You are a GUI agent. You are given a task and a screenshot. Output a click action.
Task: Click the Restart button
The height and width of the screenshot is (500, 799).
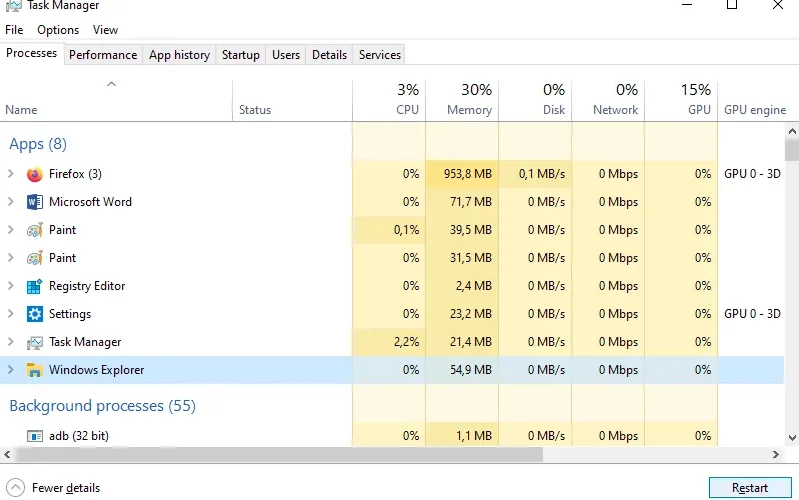750,488
